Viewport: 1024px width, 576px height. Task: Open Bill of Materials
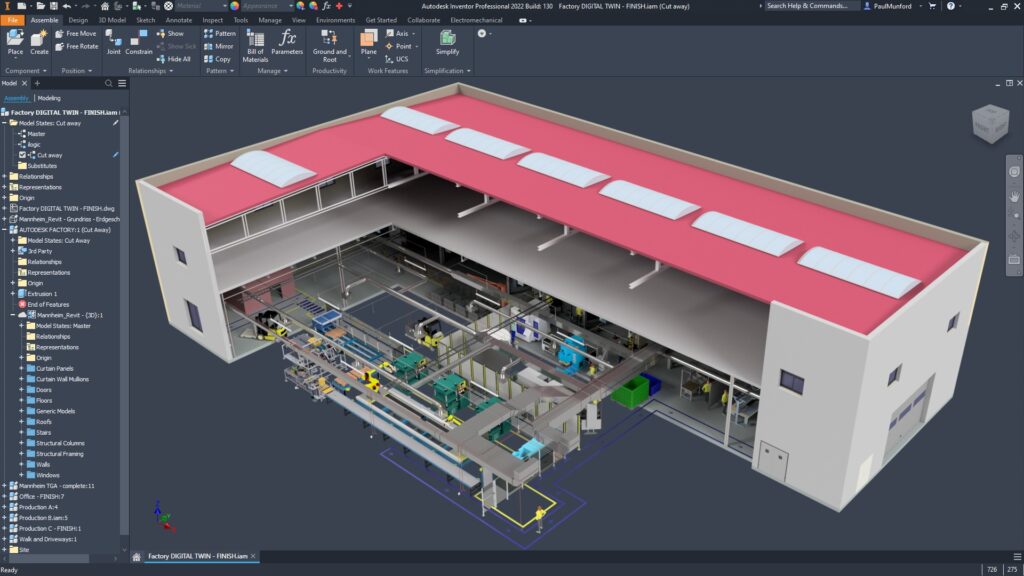(x=255, y=45)
